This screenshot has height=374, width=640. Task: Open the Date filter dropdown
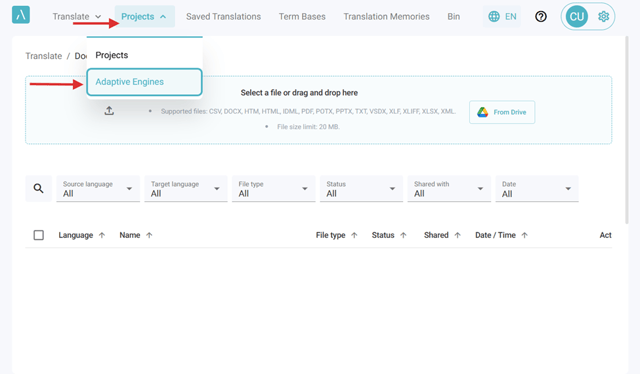537,189
